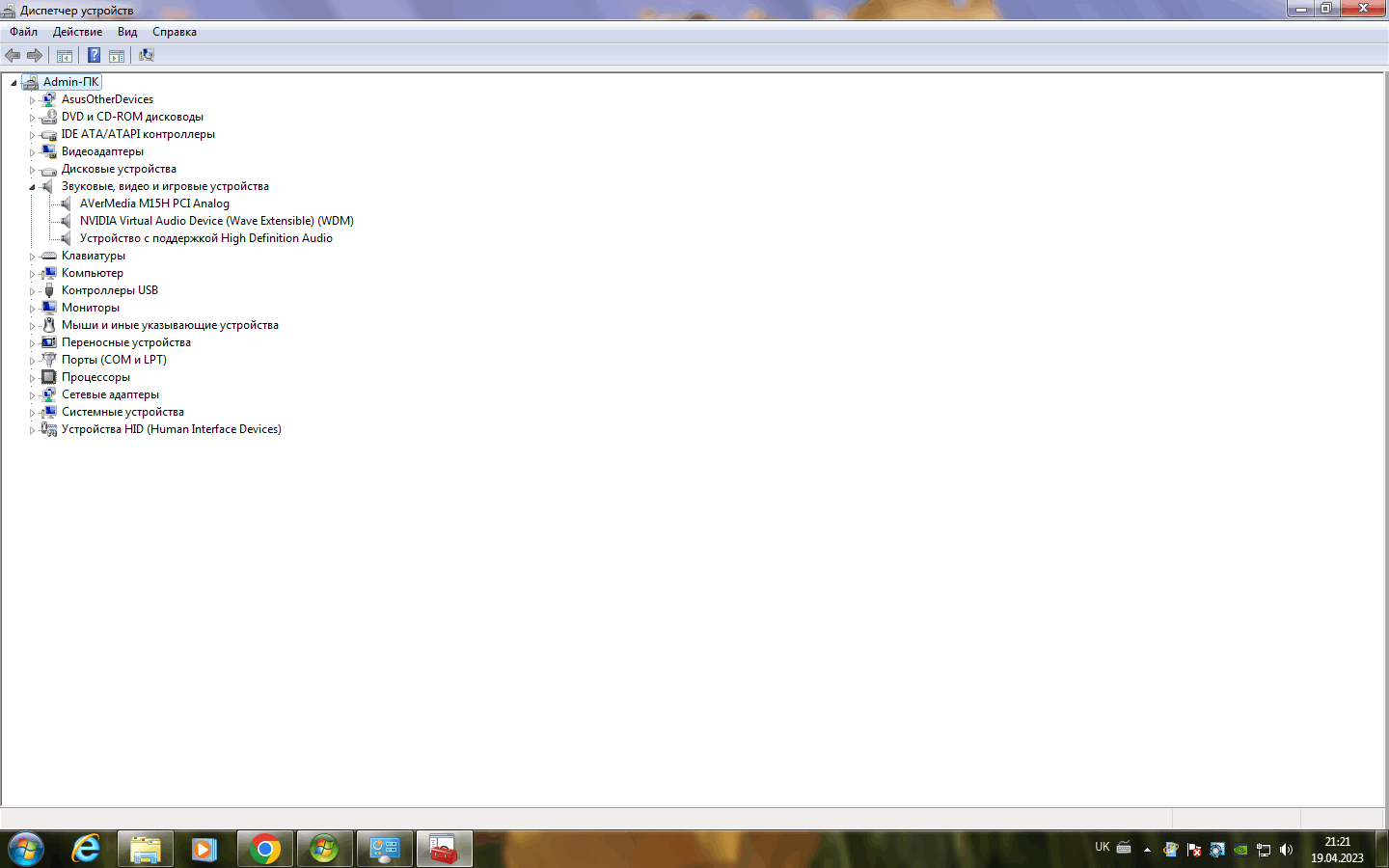
Task: Open Windows Explorer folder on taskbar
Action: pos(146,850)
